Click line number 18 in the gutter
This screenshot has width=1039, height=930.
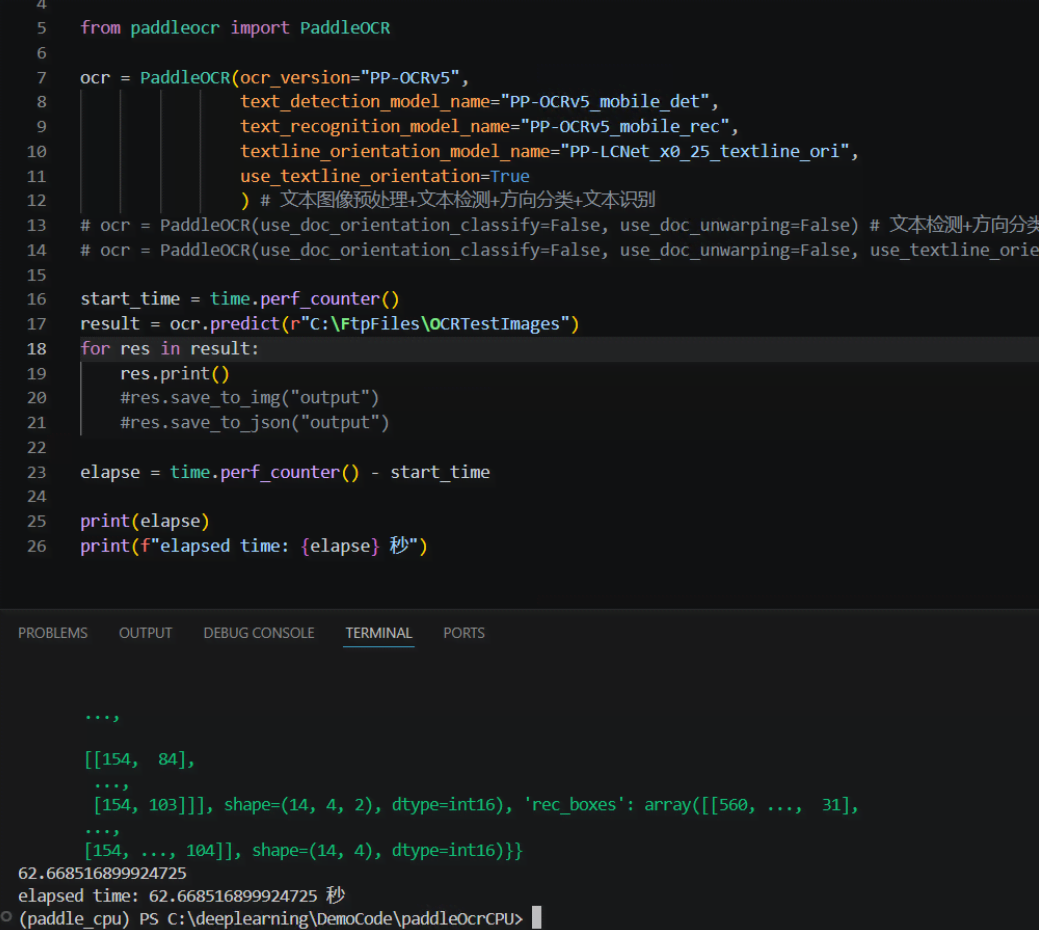coord(36,348)
